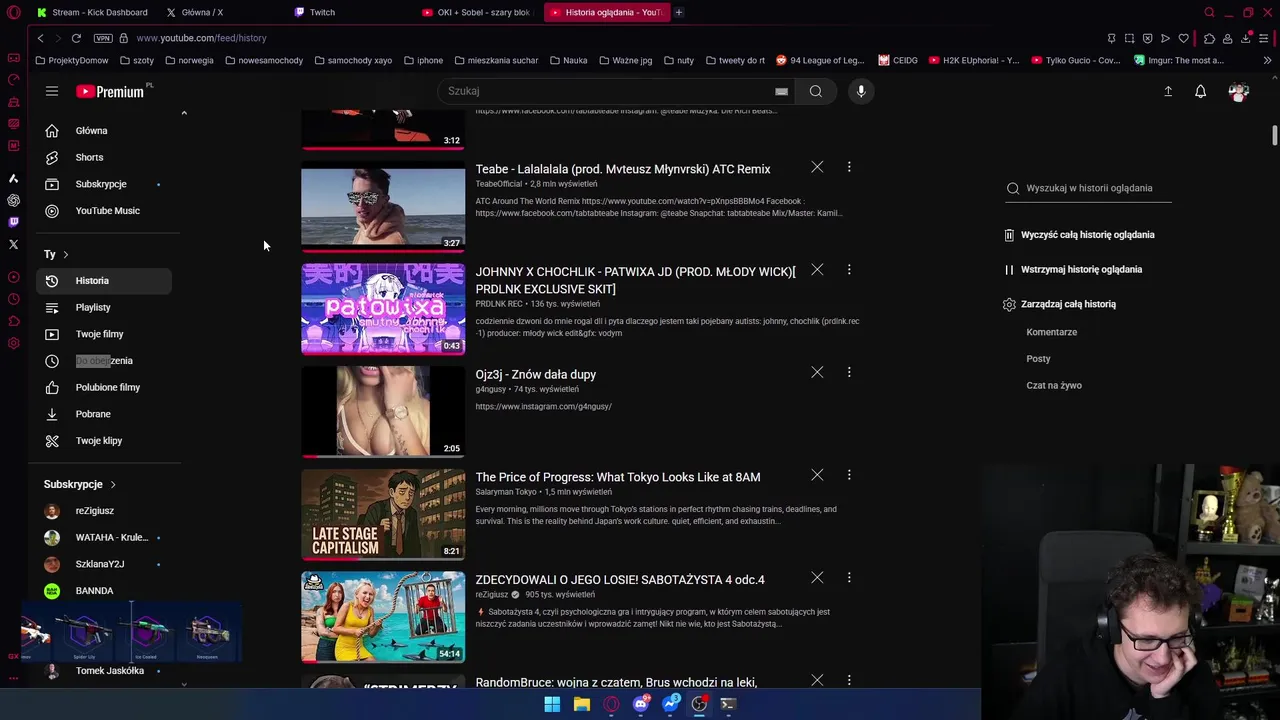The width and height of the screenshot is (1280, 720).
Task: Open Zarządzaj całą historią
Action: tap(1060, 304)
